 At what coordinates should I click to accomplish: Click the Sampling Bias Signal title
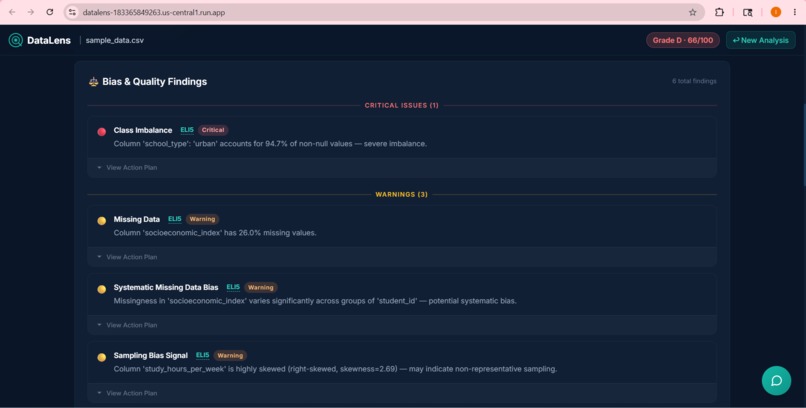(x=151, y=355)
